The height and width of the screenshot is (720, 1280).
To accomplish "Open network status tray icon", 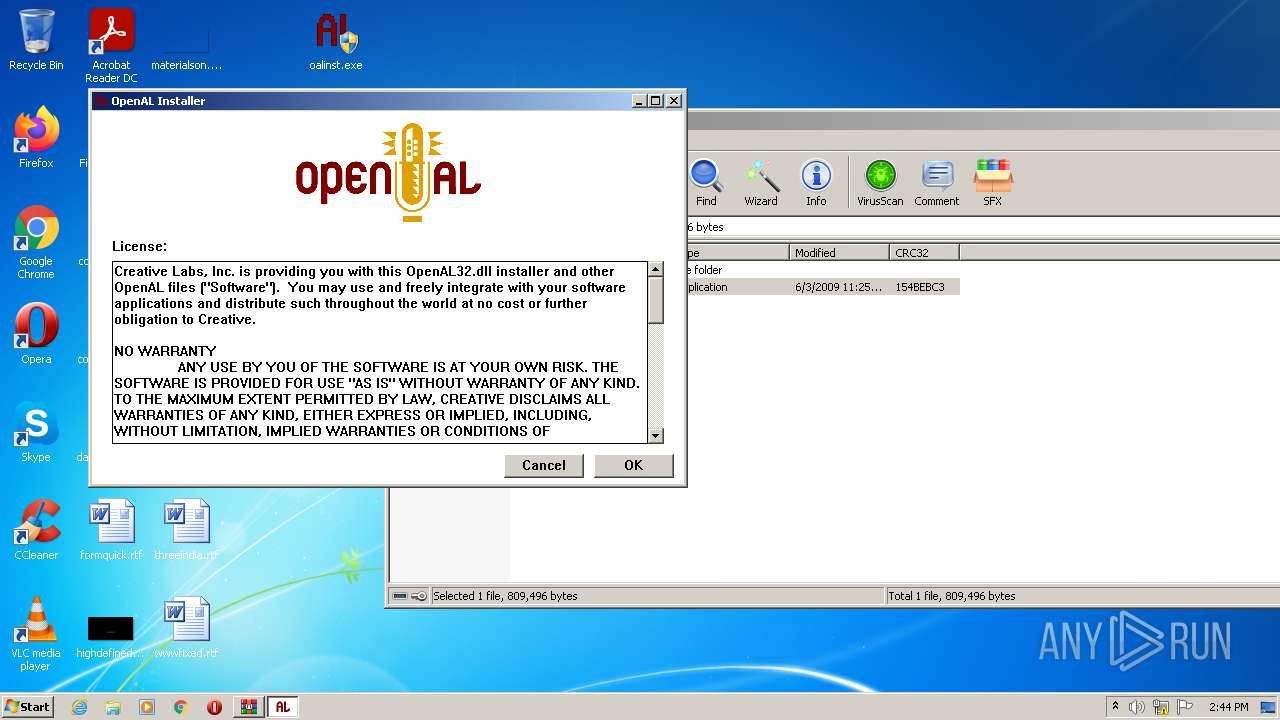I will (1161, 707).
